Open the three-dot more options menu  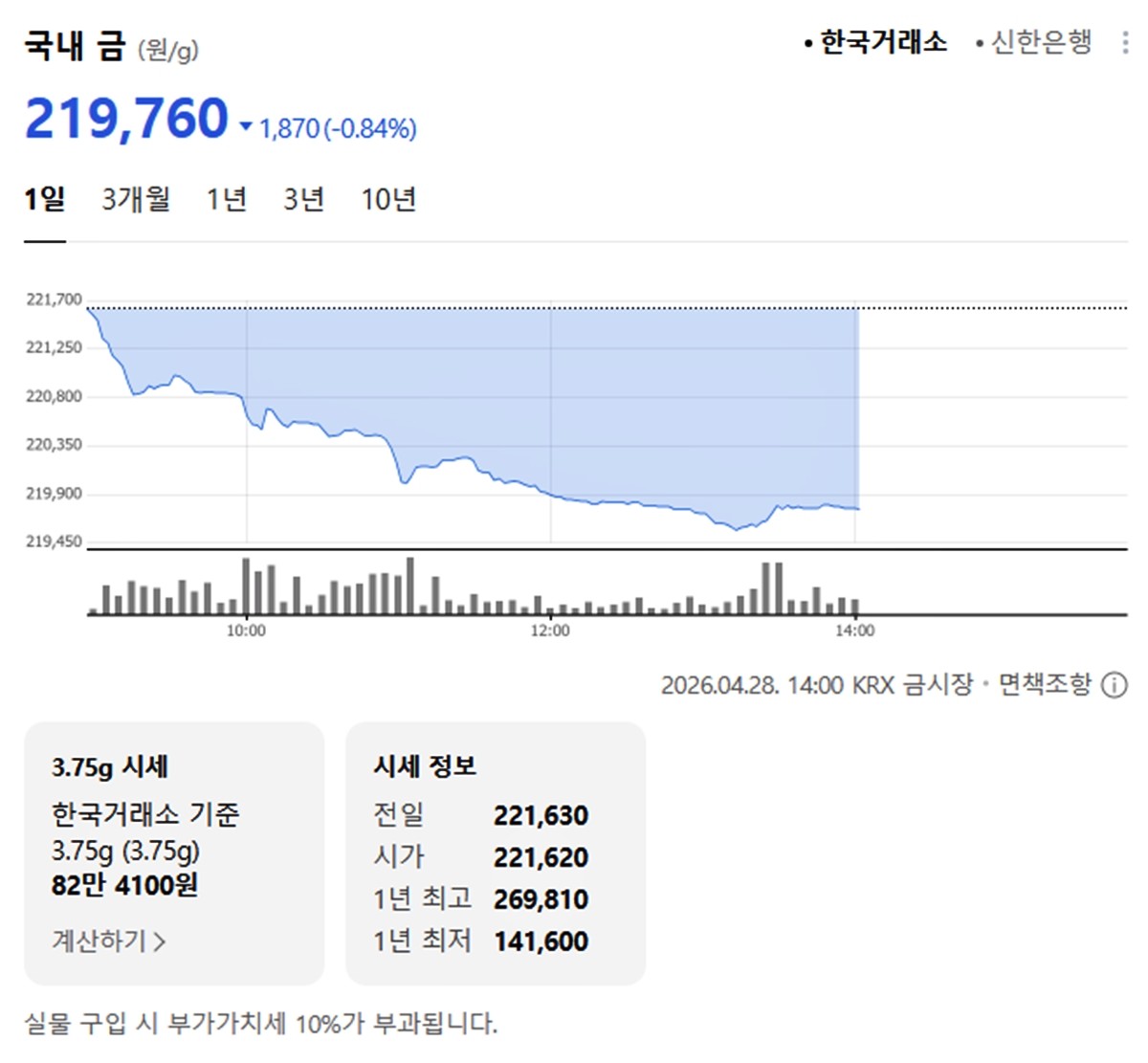[1125, 41]
